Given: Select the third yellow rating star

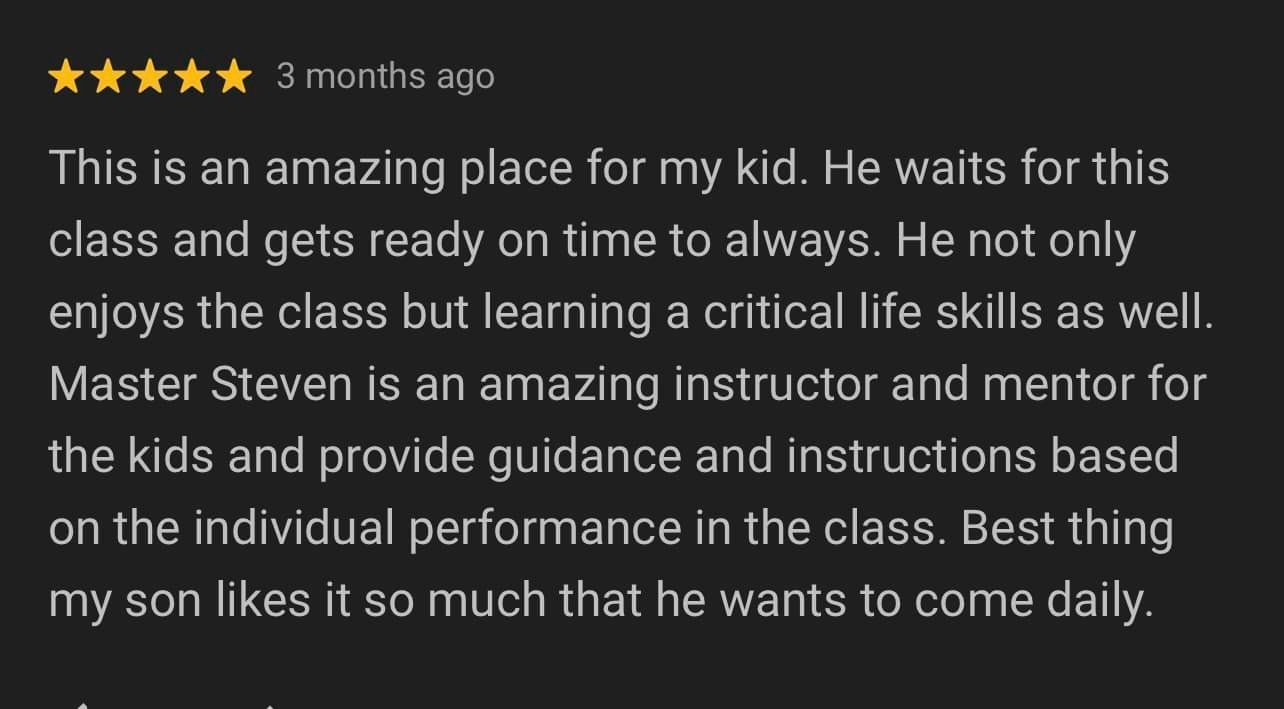Looking at the screenshot, I should [150, 77].
